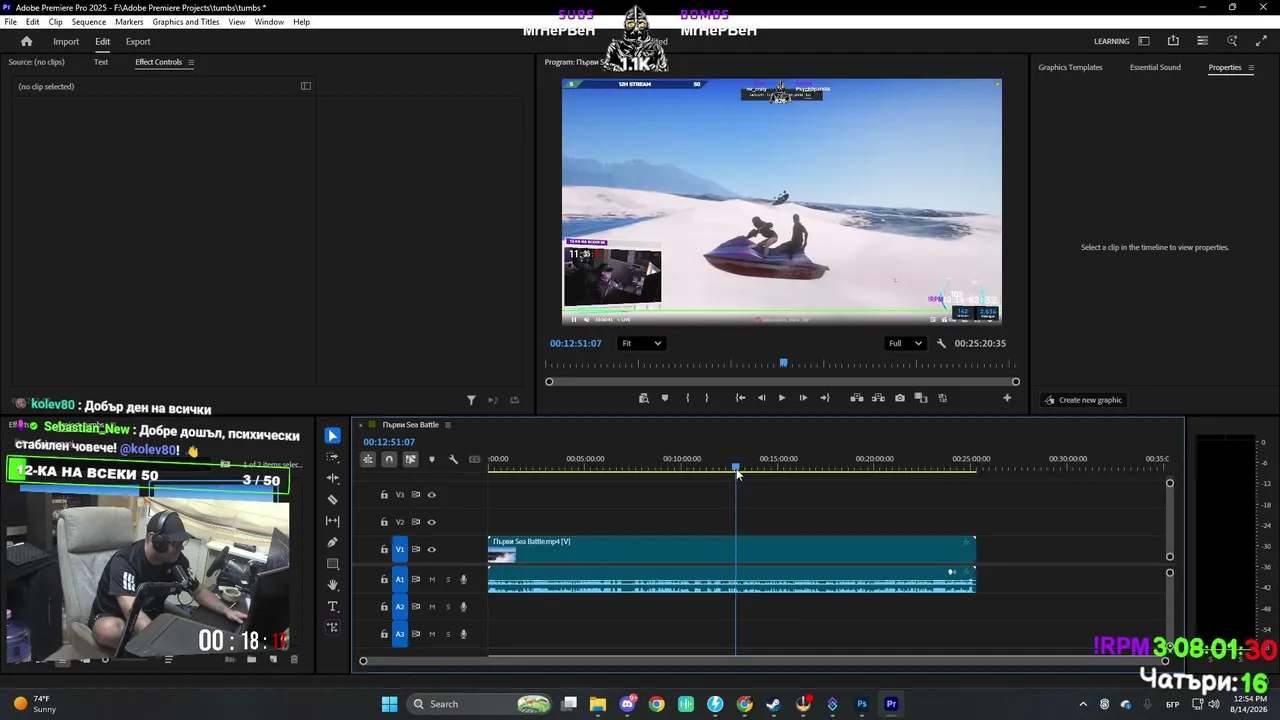The image size is (1280, 720).
Task: Click the Program Monitor playhead marker
Action: click(783, 363)
